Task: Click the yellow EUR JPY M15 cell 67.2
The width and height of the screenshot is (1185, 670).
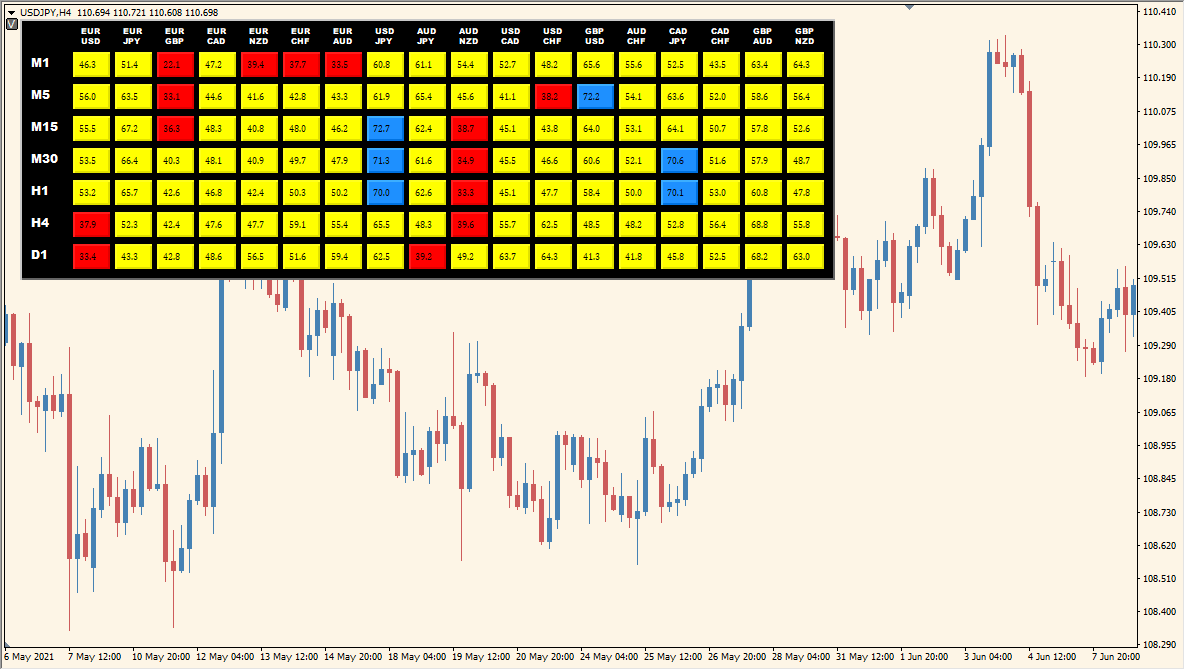Action: 133,129
